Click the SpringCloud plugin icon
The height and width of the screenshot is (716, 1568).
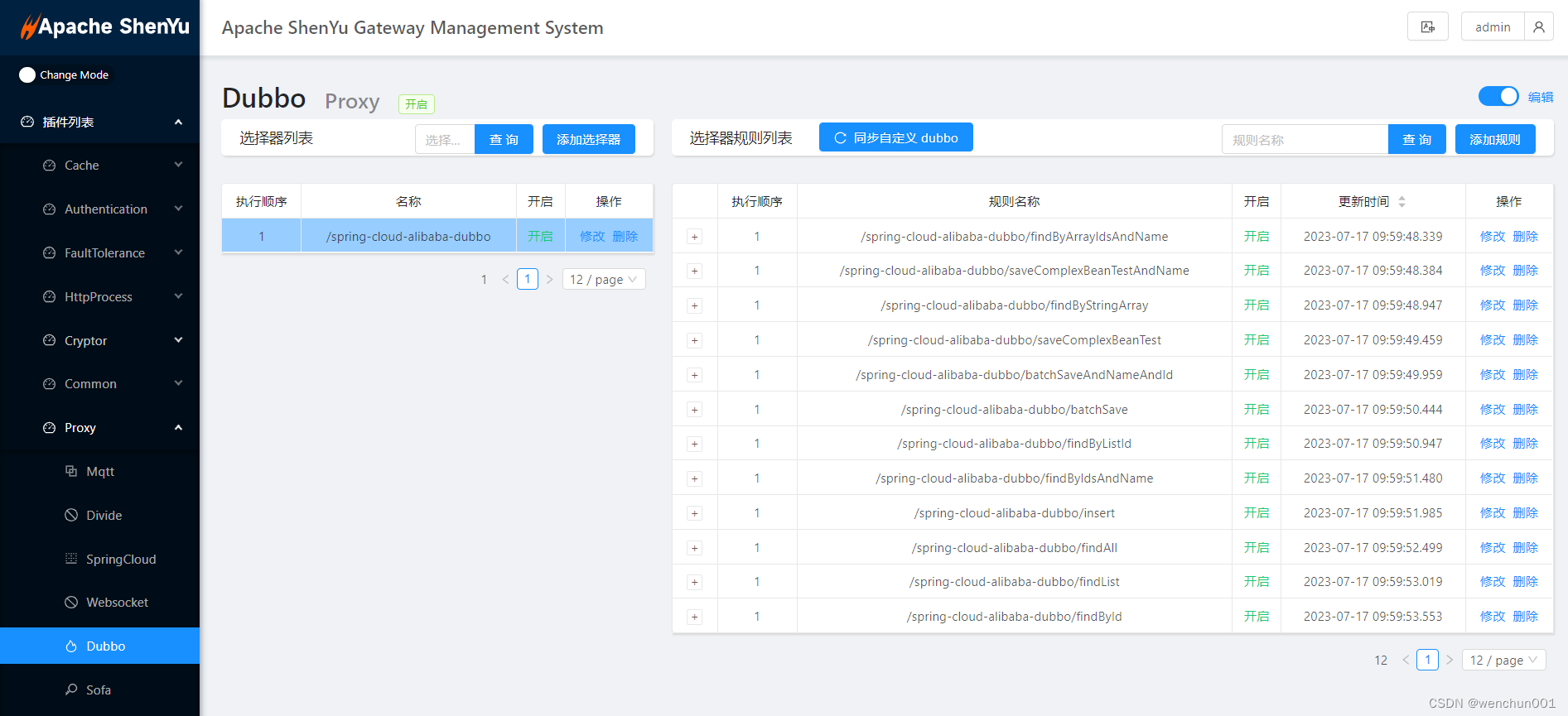coord(71,559)
